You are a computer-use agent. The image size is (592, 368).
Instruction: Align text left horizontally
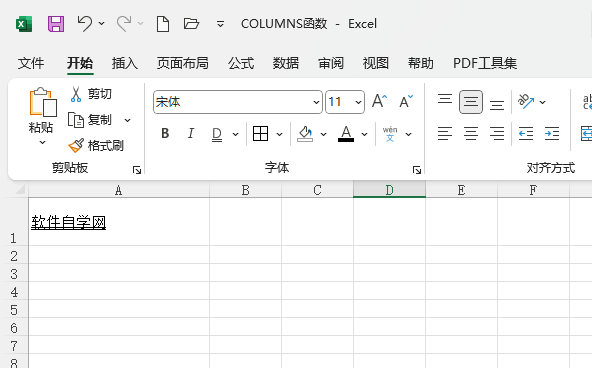(x=445, y=134)
